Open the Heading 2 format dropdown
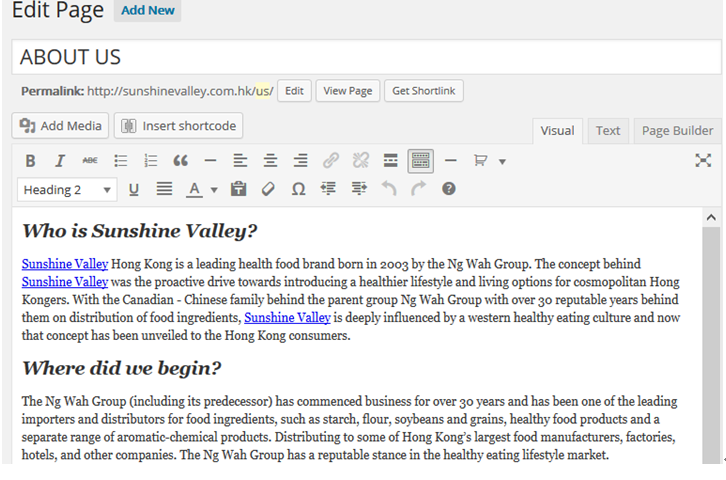 (67, 190)
